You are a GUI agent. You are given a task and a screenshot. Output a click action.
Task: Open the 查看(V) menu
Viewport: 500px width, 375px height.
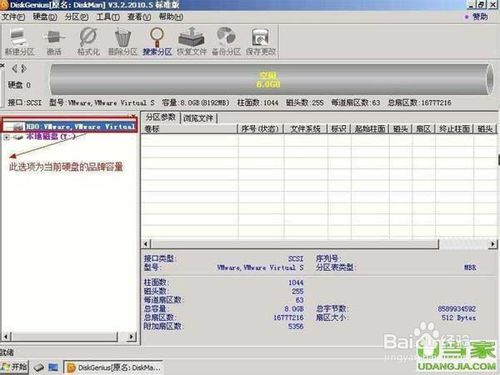[x=139, y=17]
